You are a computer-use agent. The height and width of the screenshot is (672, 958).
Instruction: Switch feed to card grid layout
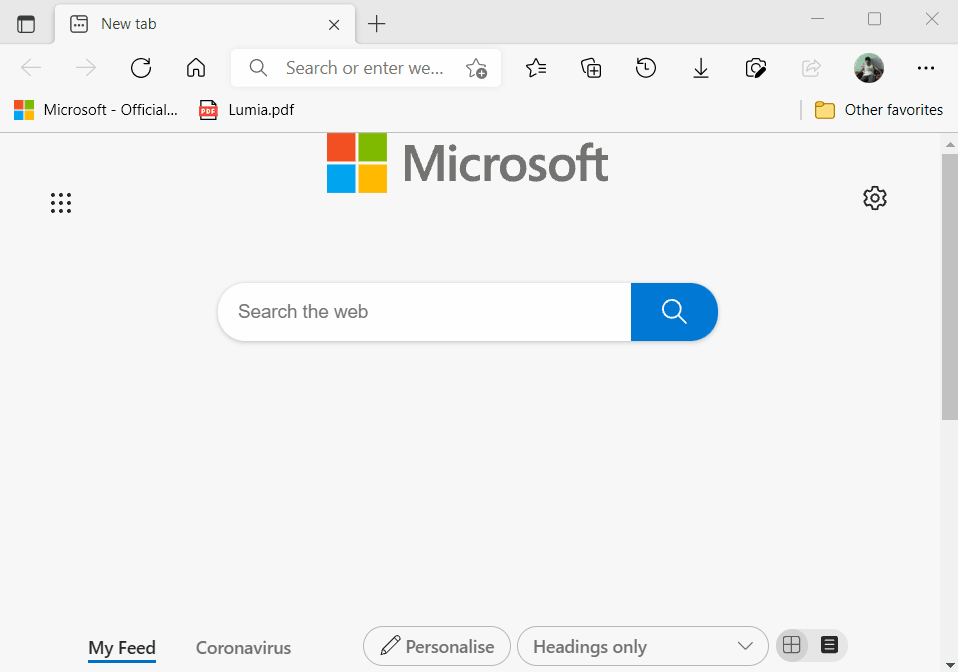point(792,645)
